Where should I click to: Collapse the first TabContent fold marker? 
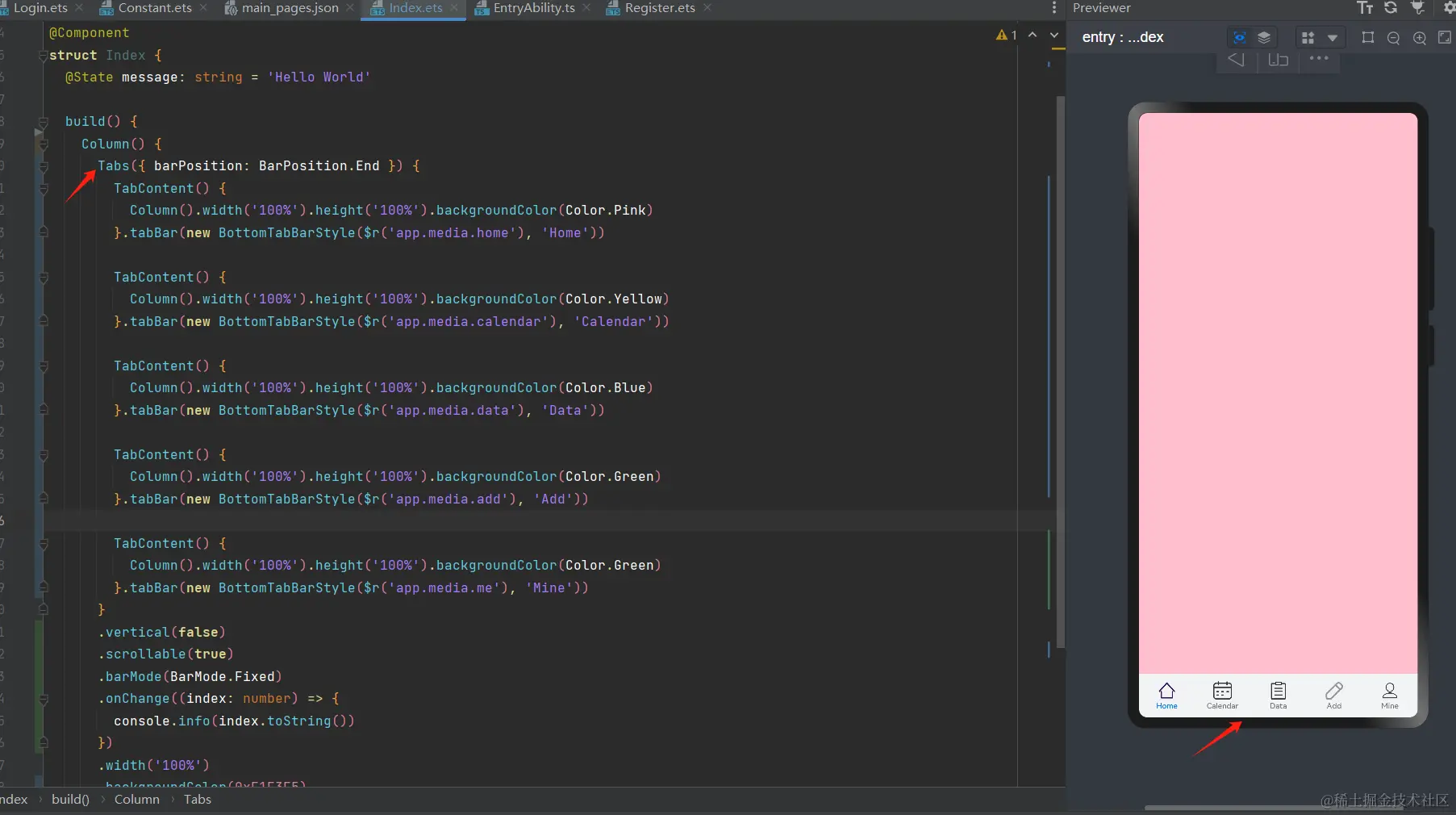point(44,189)
